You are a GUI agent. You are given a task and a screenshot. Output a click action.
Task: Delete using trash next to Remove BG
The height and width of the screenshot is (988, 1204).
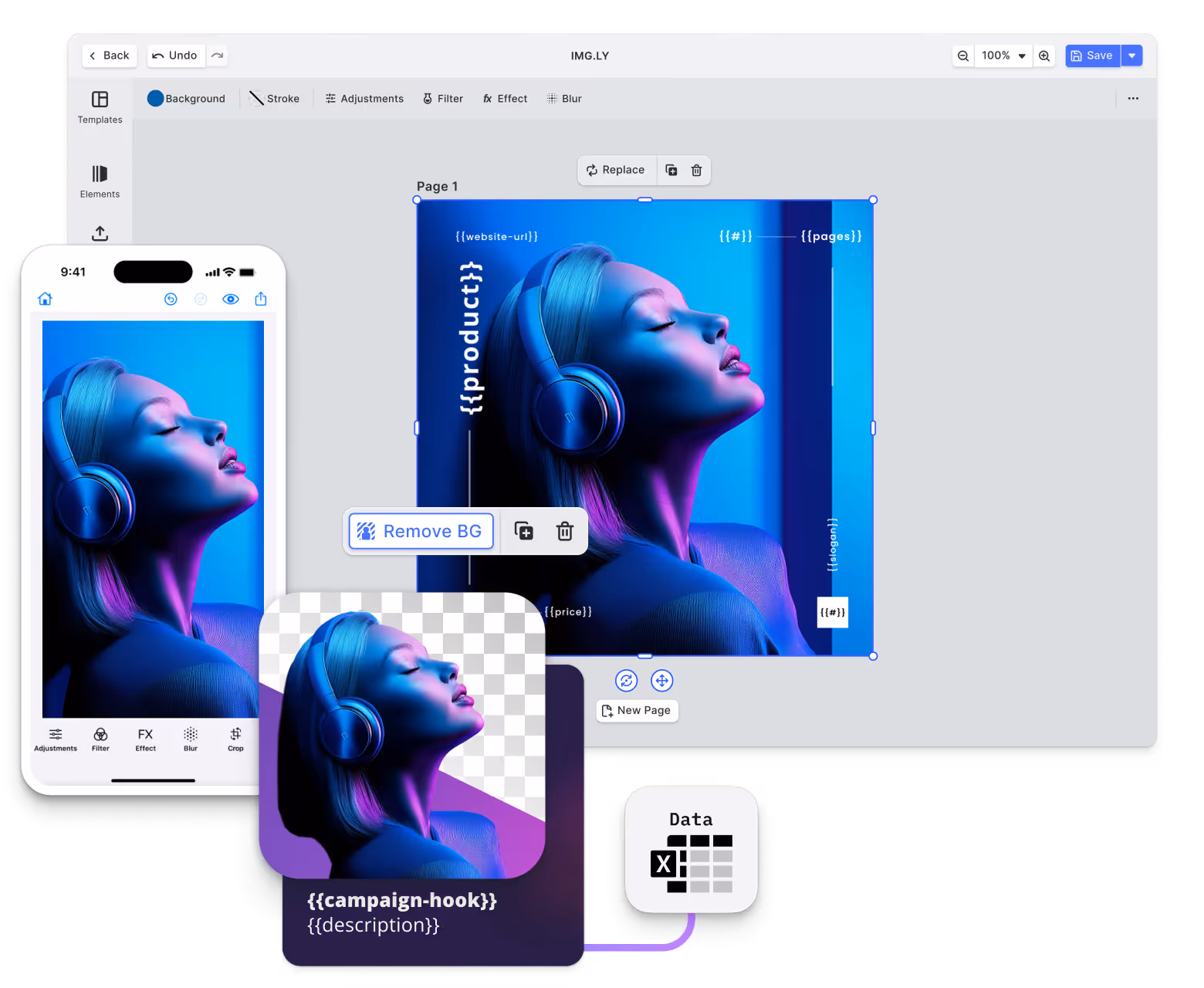point(565,531)
